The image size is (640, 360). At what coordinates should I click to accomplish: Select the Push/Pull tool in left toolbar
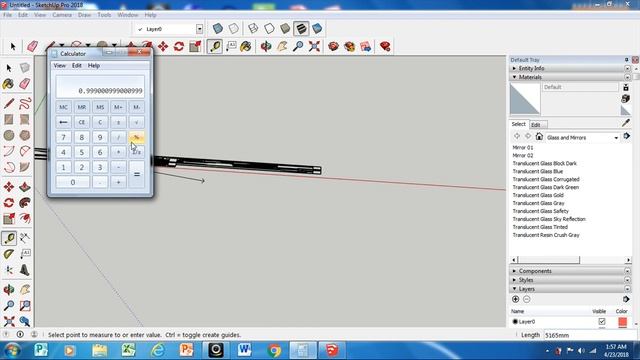point(25,187)
